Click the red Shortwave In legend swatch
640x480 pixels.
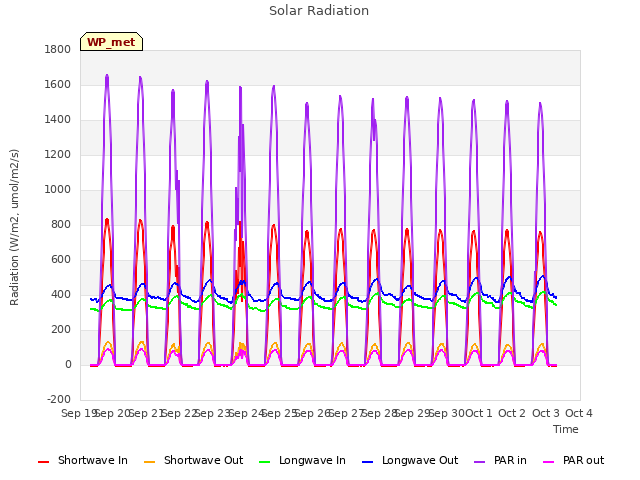tap(43, 462)
